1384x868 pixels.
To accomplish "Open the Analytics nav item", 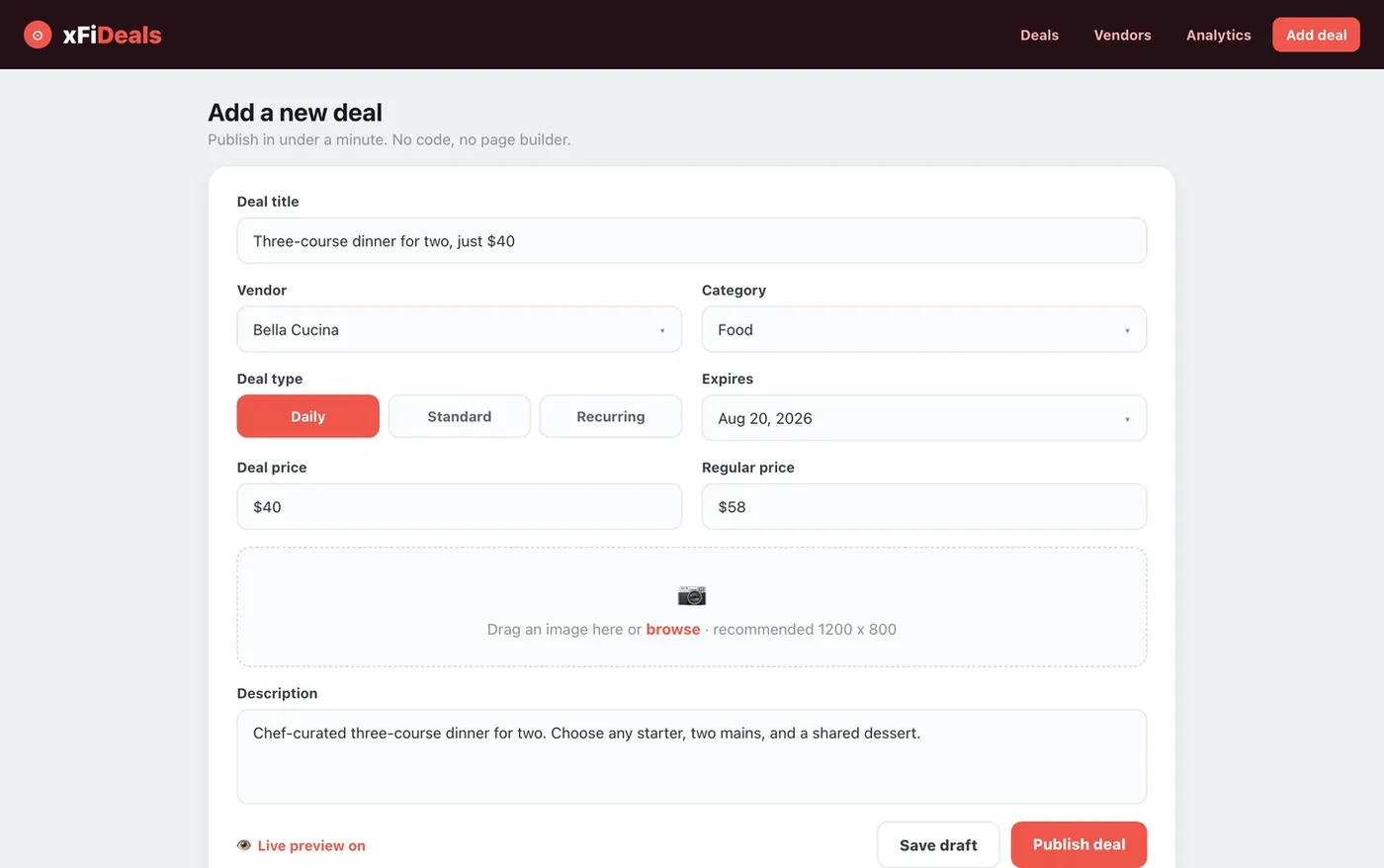I will (1218, 35).
